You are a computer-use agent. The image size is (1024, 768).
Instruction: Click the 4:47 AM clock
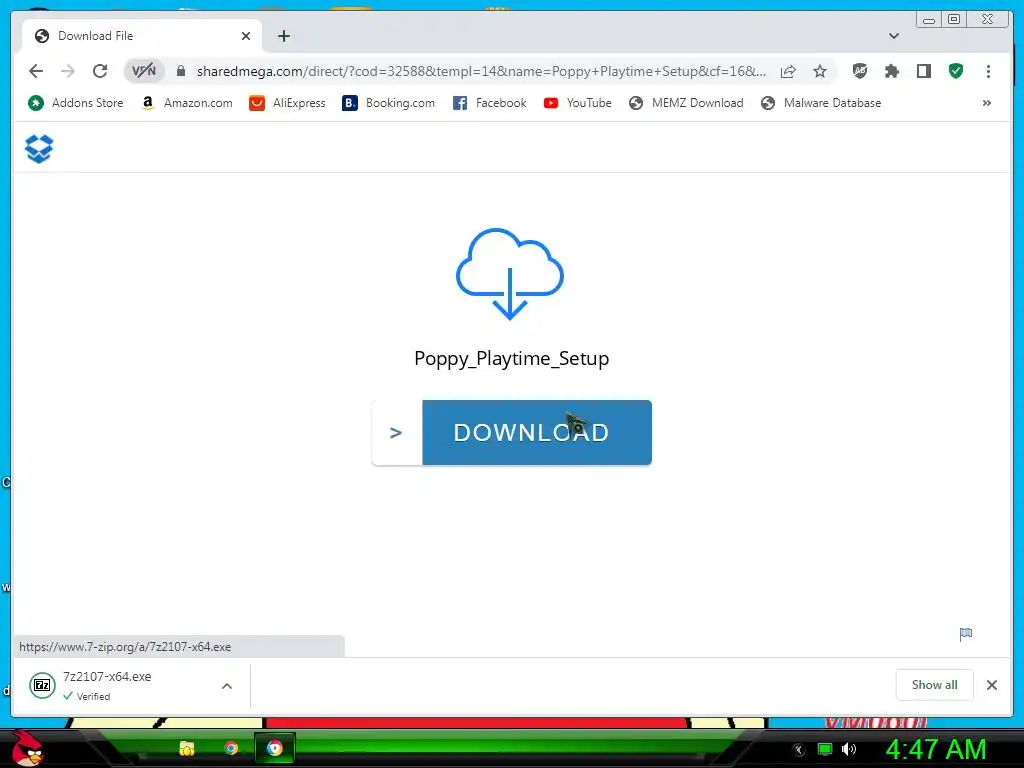[936, 750]
